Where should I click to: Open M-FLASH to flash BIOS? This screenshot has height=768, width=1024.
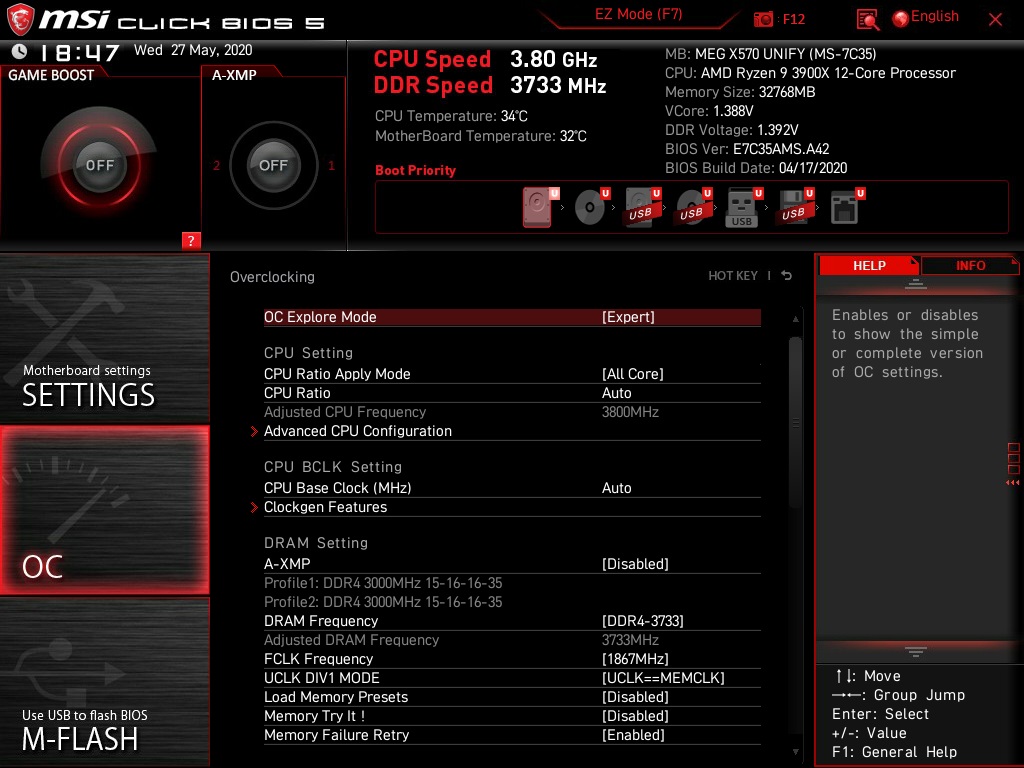[x=104, y=682]
